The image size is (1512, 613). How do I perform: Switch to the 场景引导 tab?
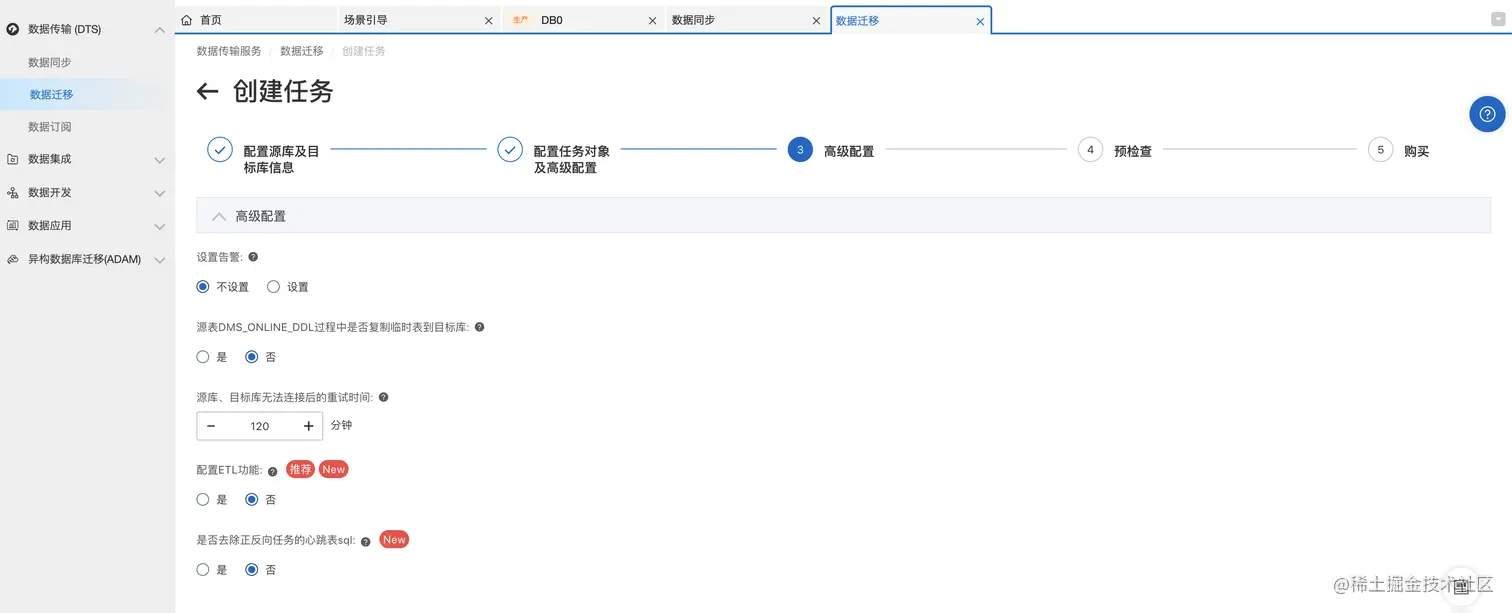click(419, 20)
